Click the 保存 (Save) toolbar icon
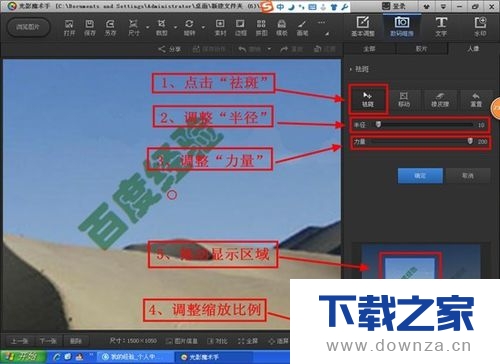 [x=89, y=28]
